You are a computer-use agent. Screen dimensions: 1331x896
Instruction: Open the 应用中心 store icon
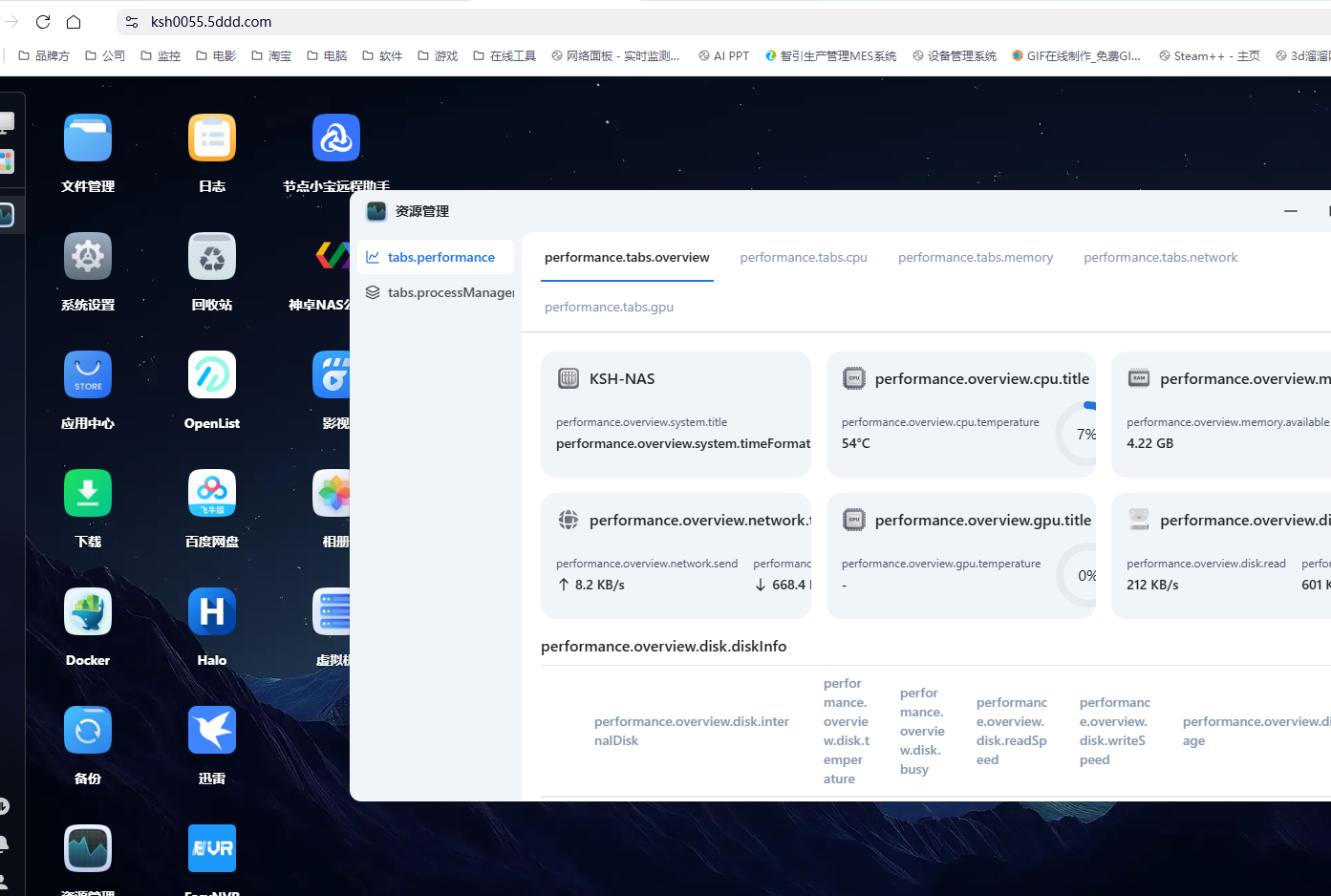(x=88, y=375)
